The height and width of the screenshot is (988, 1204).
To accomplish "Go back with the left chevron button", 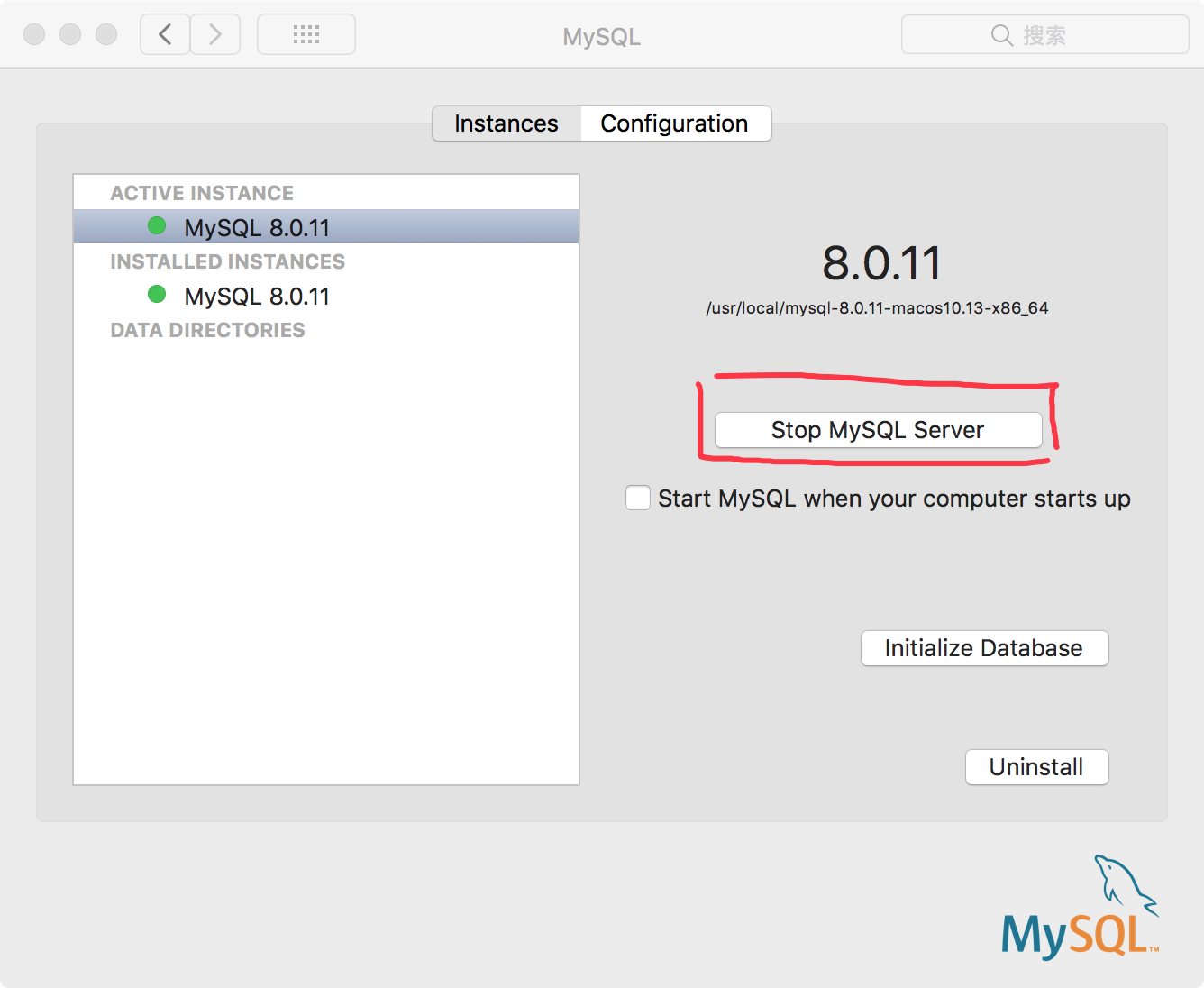I will tap(165, 34).
